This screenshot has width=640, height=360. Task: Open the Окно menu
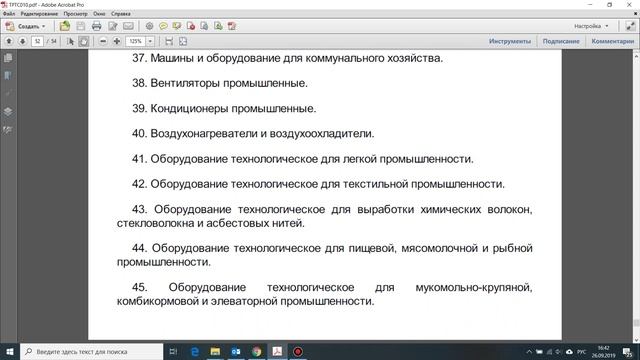click(x=99, y=14)
